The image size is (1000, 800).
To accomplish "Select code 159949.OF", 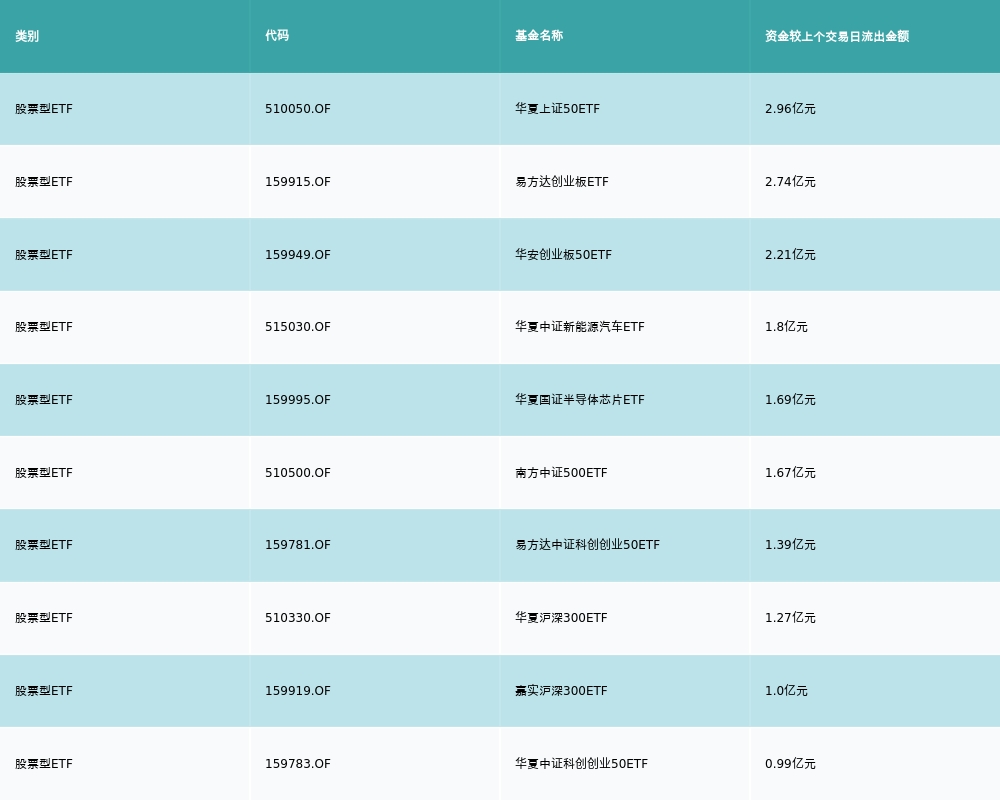I will click(298, 255).
